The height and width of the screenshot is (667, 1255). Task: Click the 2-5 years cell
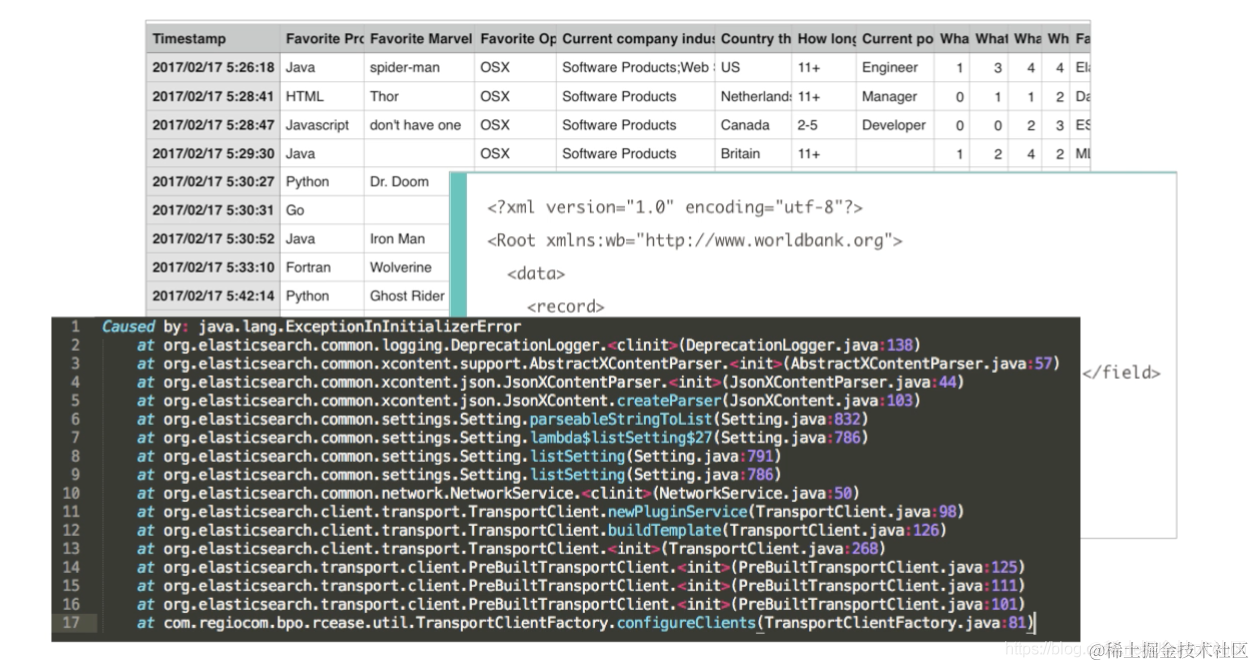click(825, 125)
